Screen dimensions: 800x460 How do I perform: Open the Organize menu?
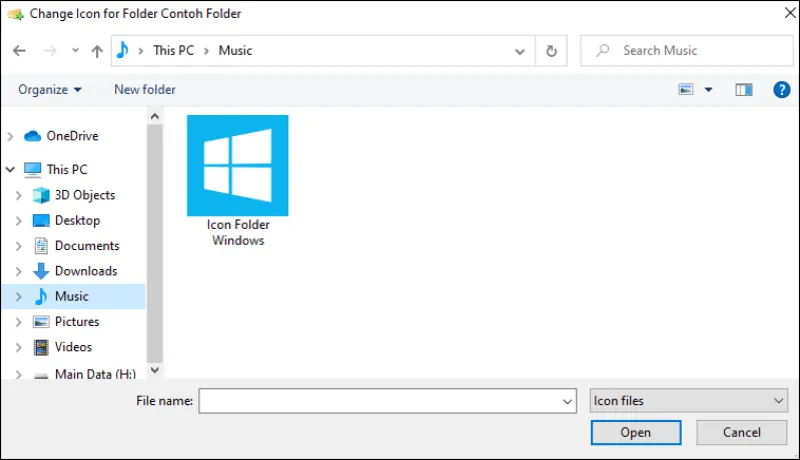(49, 90)
